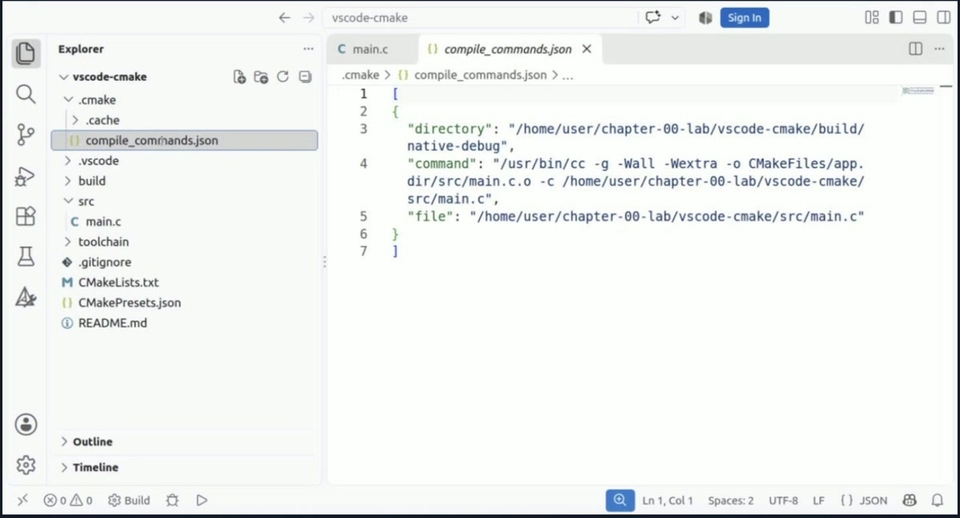
Task: Open the Manage gear icon
Action: 26,465
